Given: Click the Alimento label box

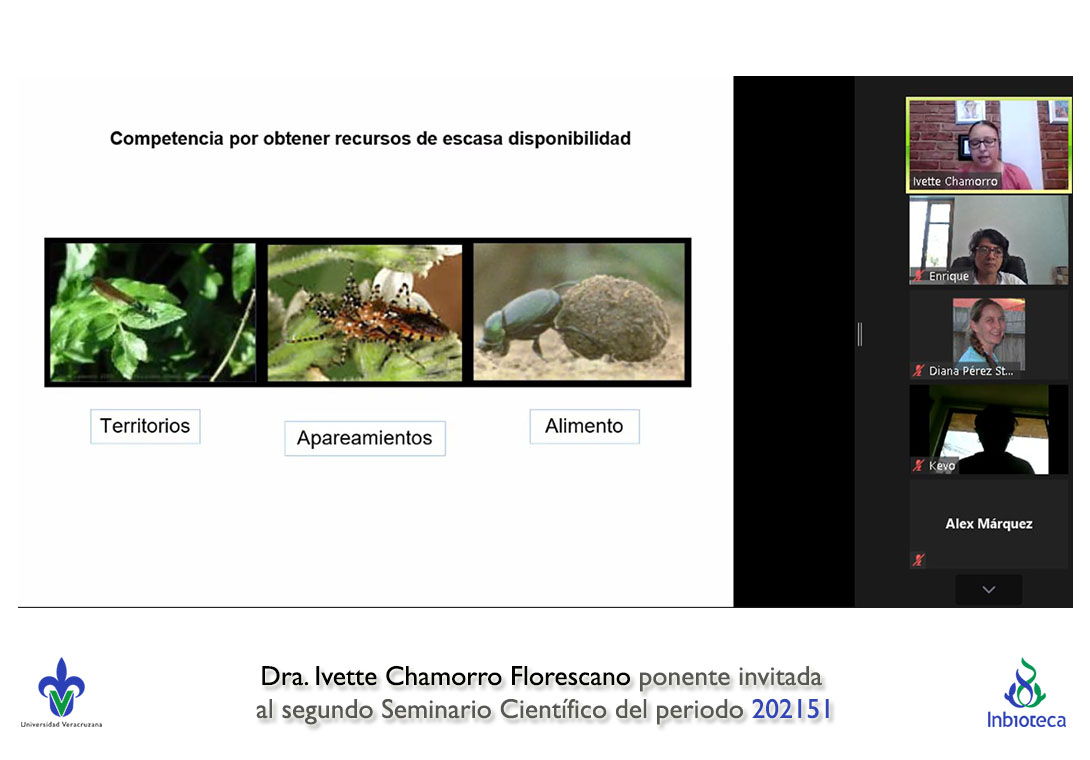Looking at the screenshot, I should click(x=584, y=426).
